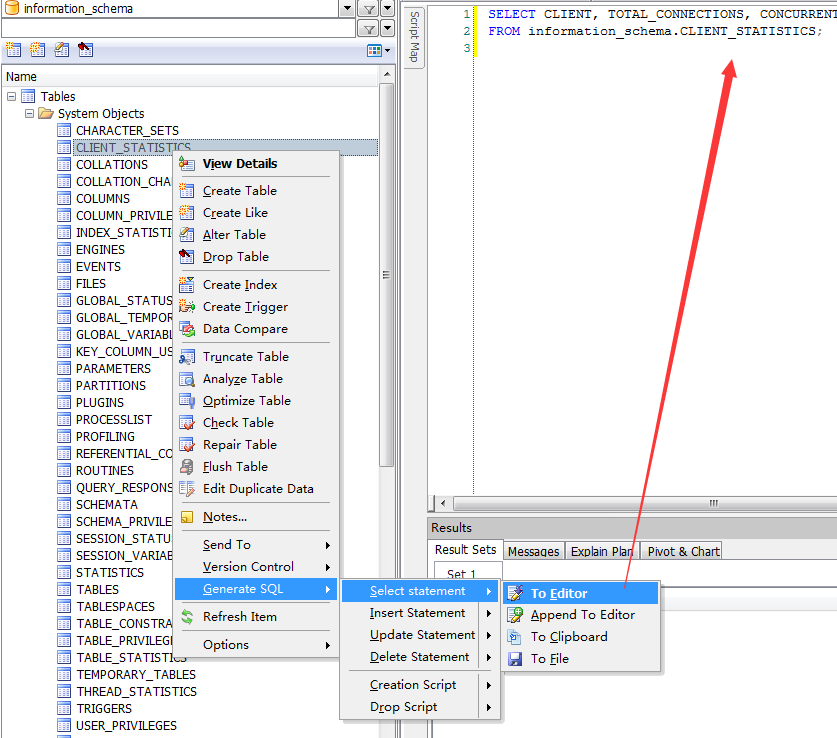Open the Select statement submenu

pyautogui.click(x=420, y=591)
